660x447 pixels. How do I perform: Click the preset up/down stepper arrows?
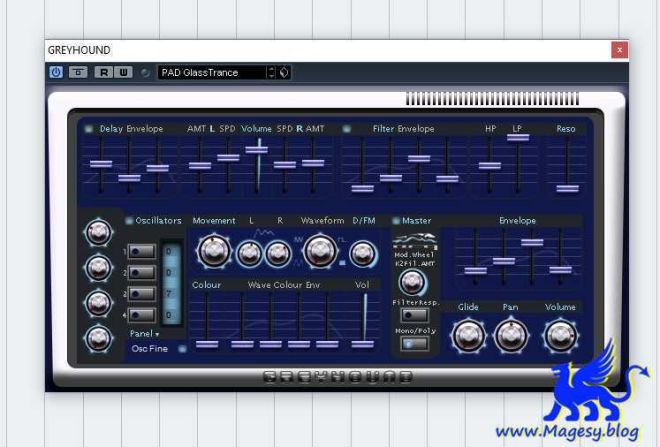[271, 72]
